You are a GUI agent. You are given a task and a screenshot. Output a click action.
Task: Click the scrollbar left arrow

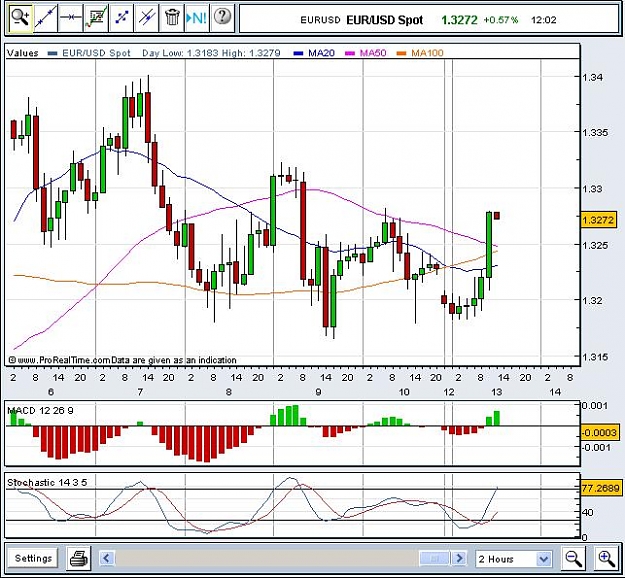click(x=106, y=558)
